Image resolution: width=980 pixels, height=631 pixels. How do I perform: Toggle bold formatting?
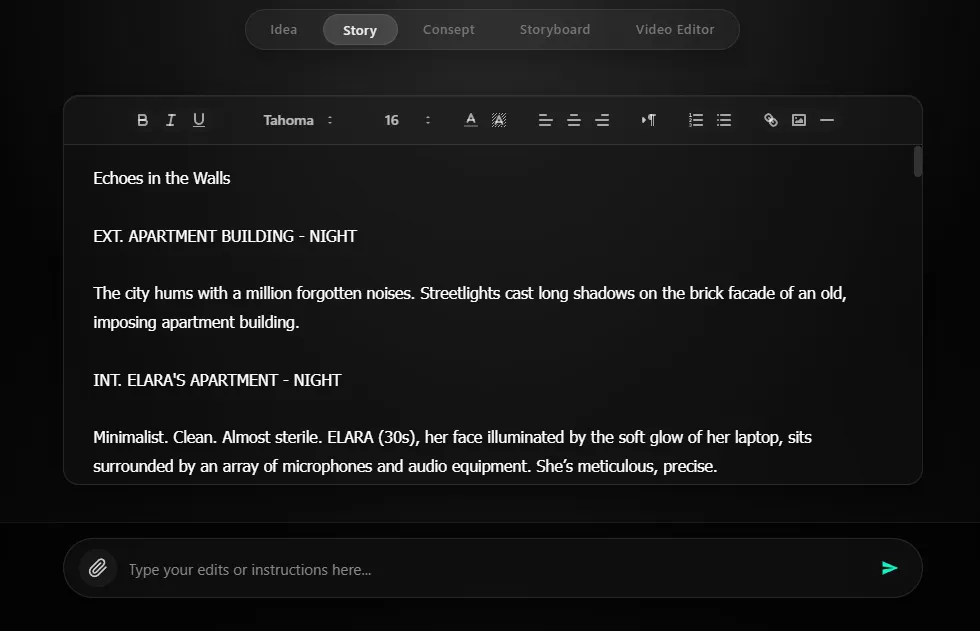(142, 120)
